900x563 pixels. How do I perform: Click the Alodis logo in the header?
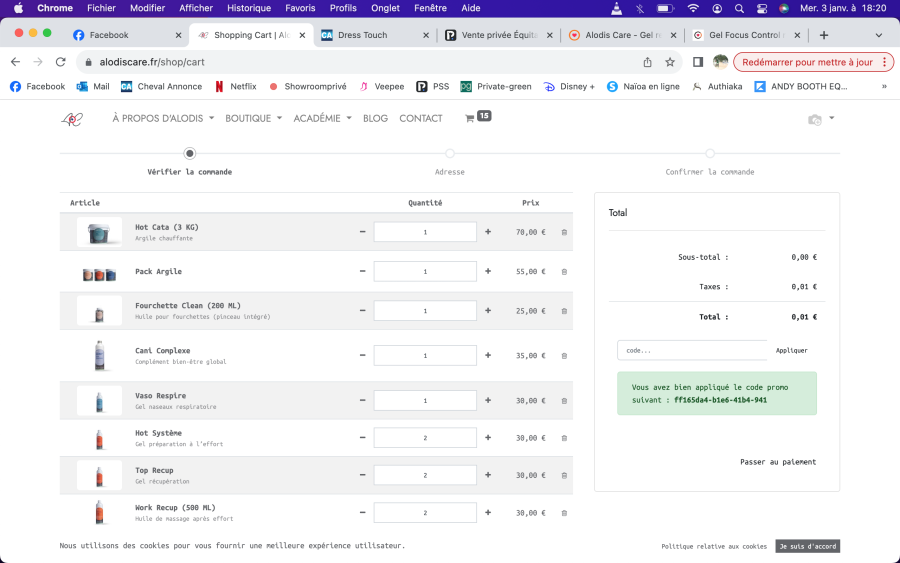coord(72,119)
